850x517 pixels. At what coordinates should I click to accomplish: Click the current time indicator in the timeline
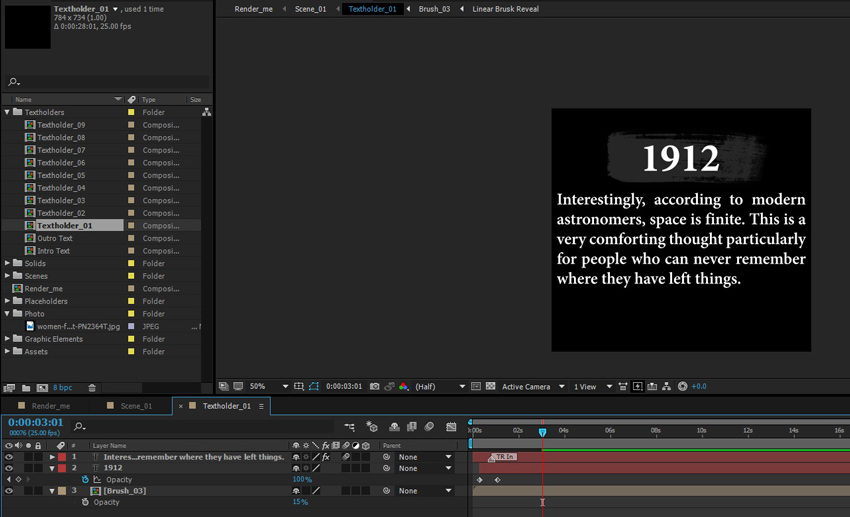point(542,432)
